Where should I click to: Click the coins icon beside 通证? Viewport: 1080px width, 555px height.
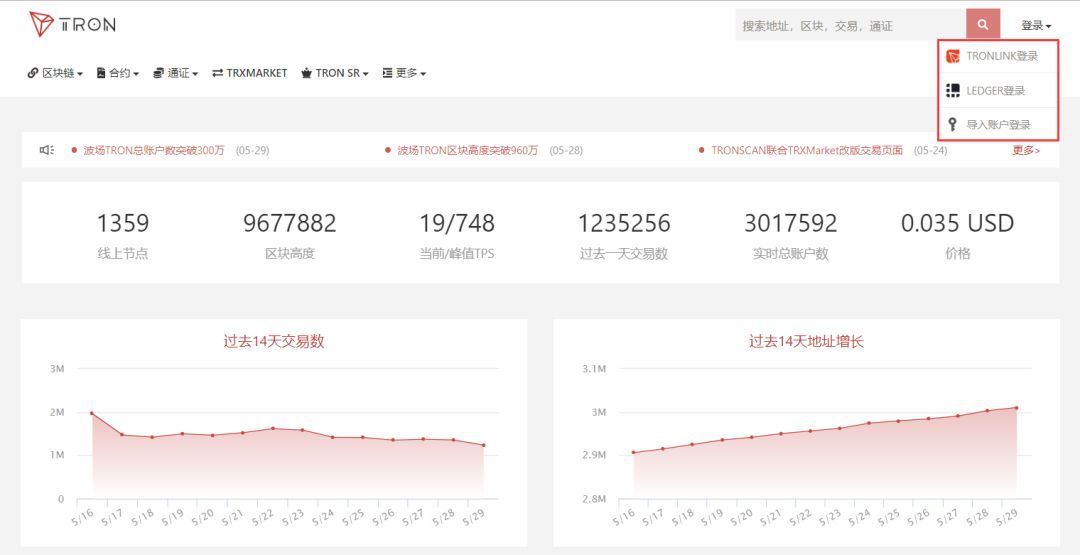tap(158, 73)
